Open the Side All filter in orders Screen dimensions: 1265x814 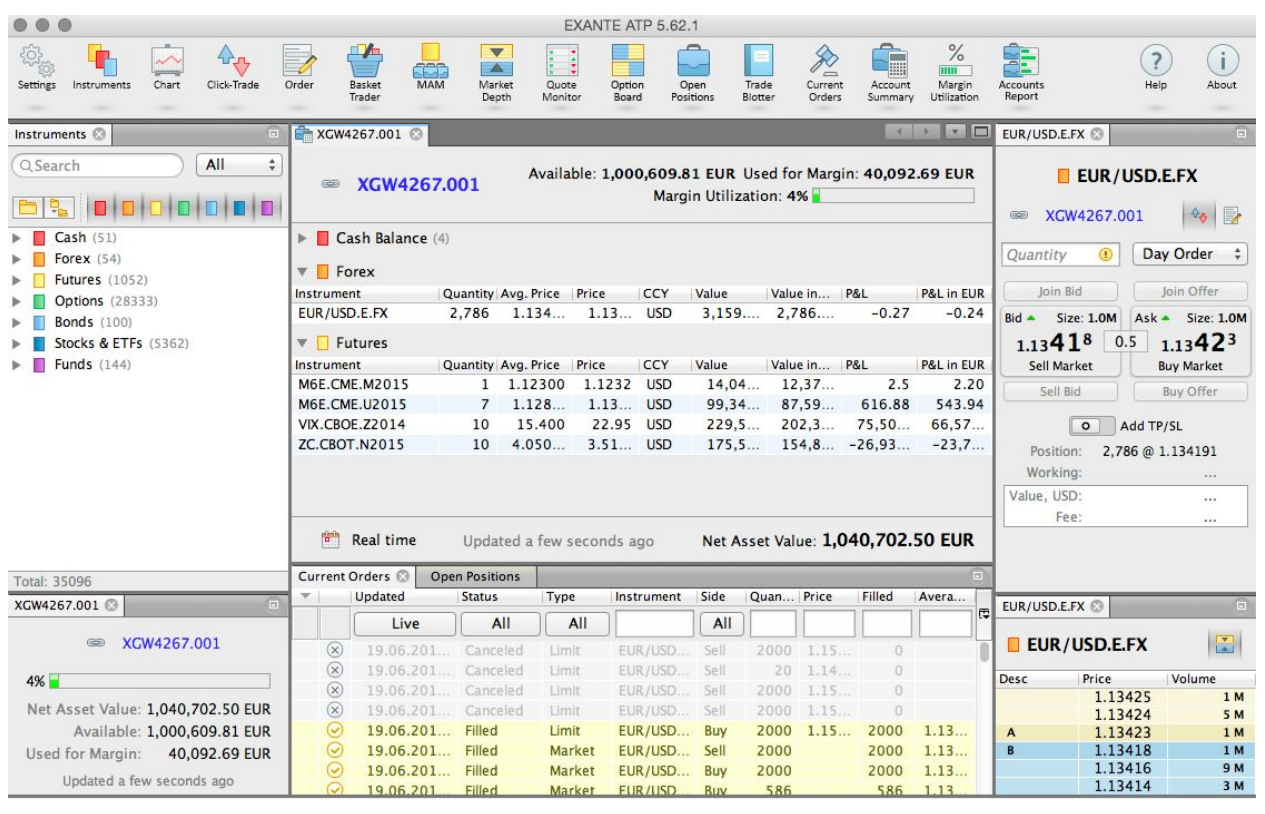[721, 624]
